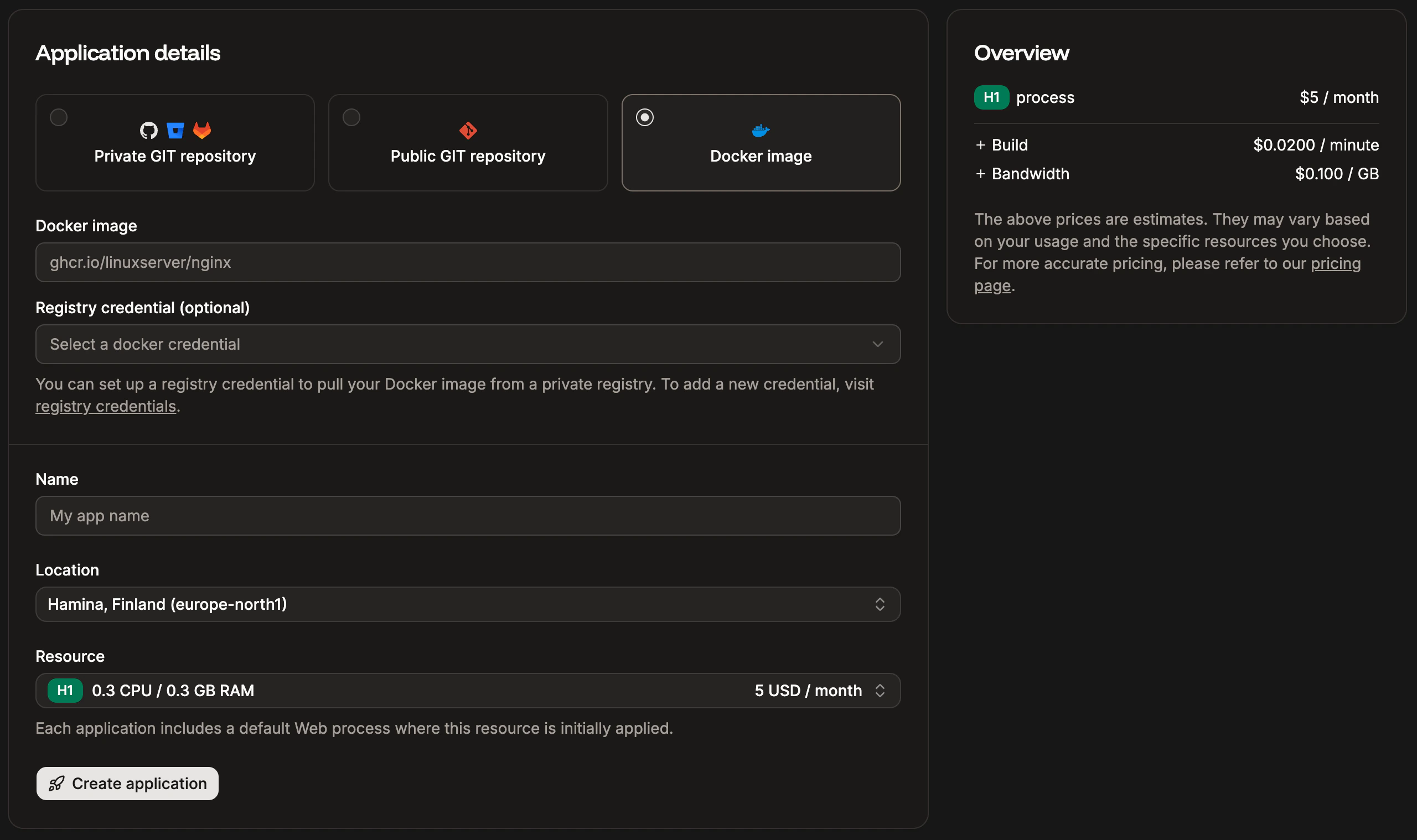This screenshot has height=840, width=1417.
Task: Open the registry credentials link
Action: [x=106, y=406]
